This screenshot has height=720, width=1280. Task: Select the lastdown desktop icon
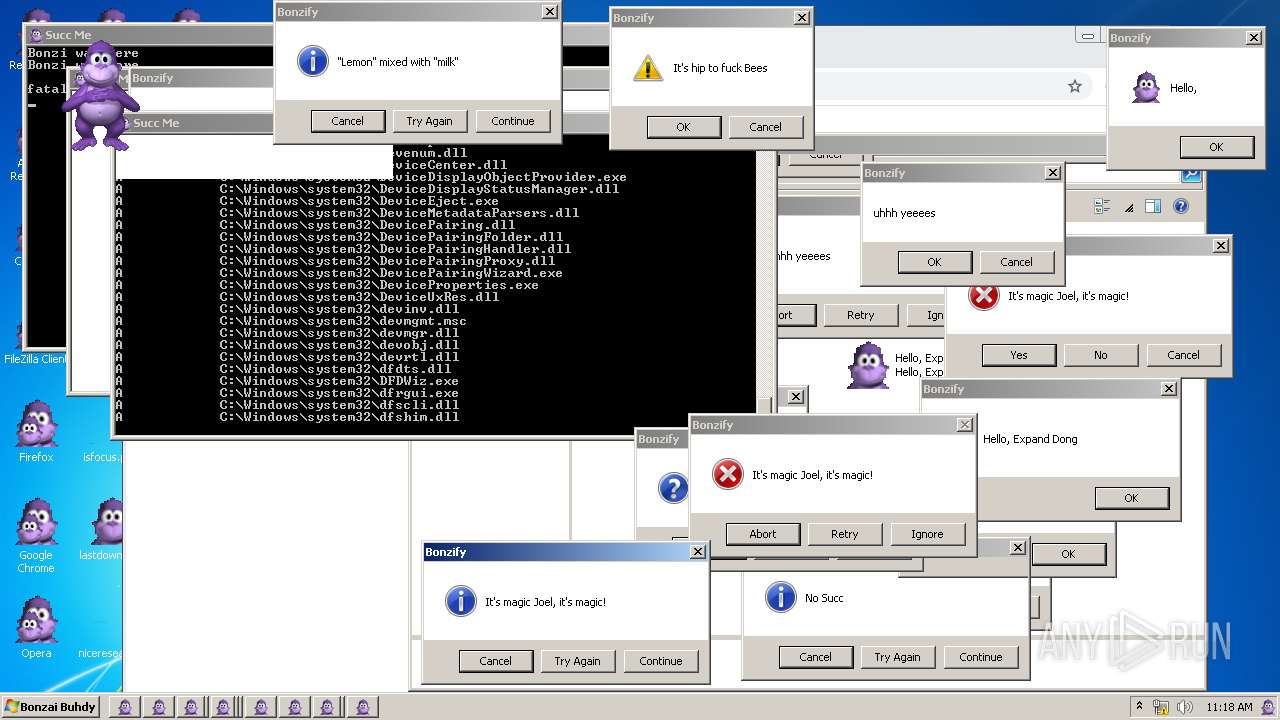(100, 530)
